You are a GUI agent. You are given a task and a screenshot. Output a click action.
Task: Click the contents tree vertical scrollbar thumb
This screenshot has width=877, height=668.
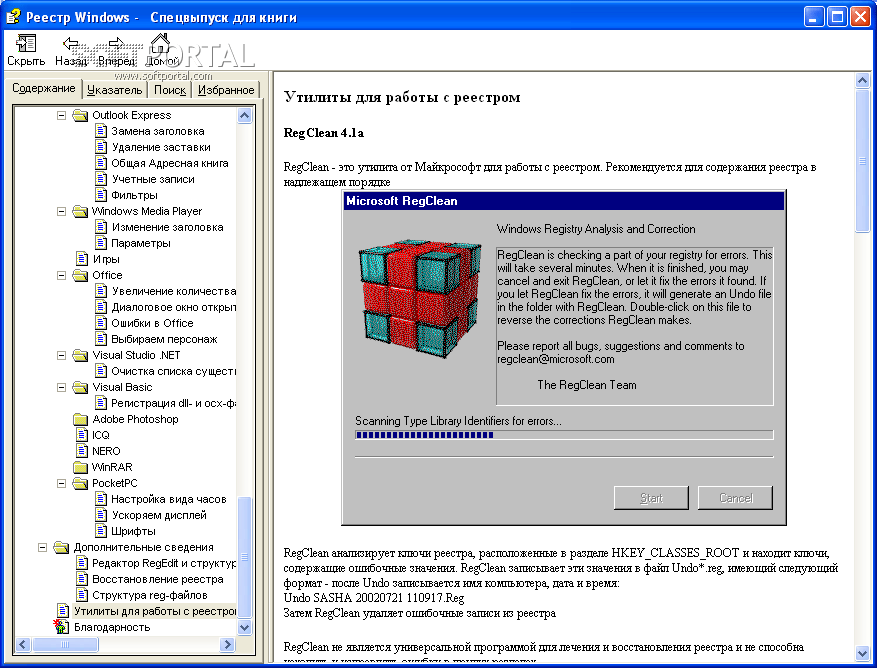(244, 557)
